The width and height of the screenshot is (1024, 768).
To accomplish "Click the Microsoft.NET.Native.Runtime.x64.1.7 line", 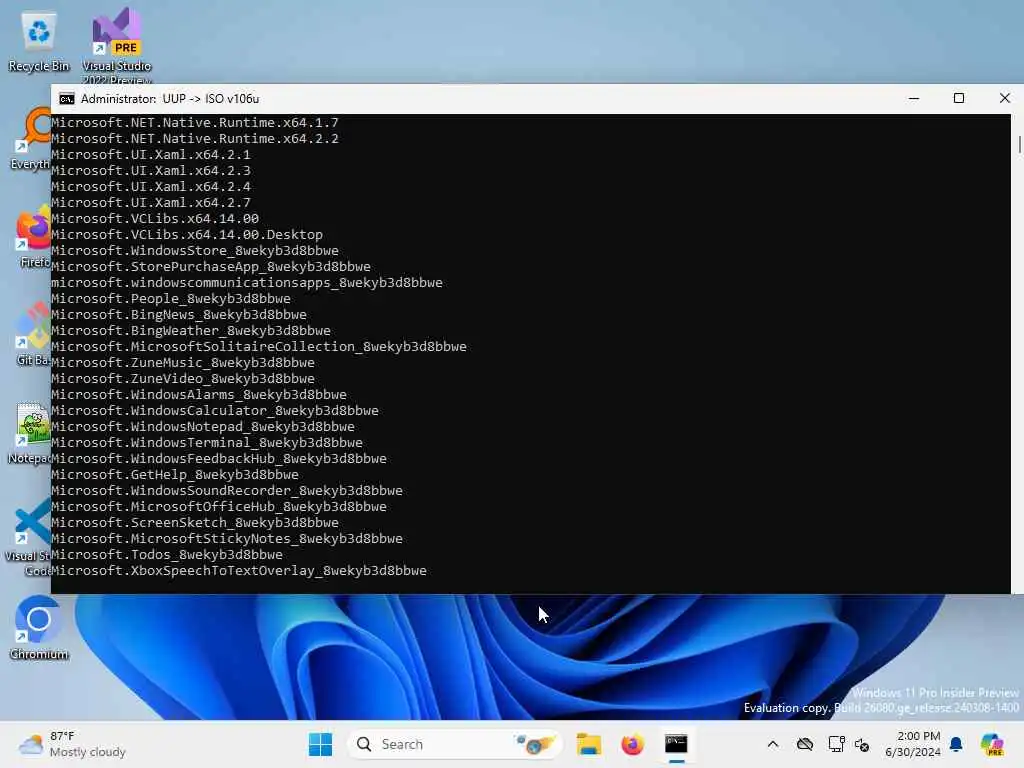I will click(x=195, y=123).
